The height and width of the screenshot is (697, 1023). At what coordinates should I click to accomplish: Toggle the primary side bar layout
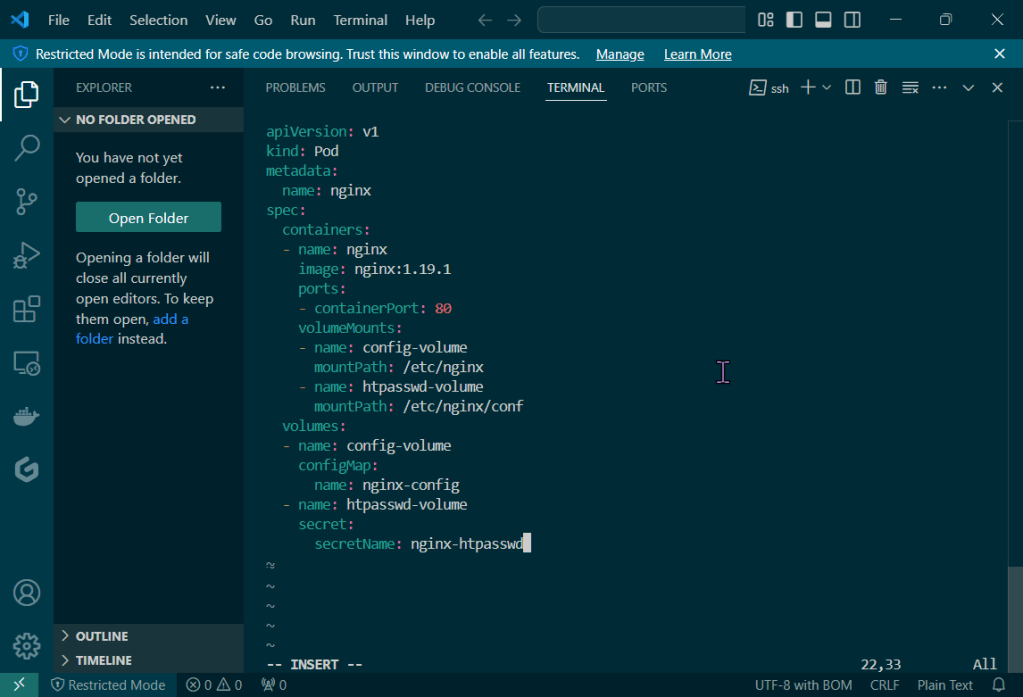point(794,20)
